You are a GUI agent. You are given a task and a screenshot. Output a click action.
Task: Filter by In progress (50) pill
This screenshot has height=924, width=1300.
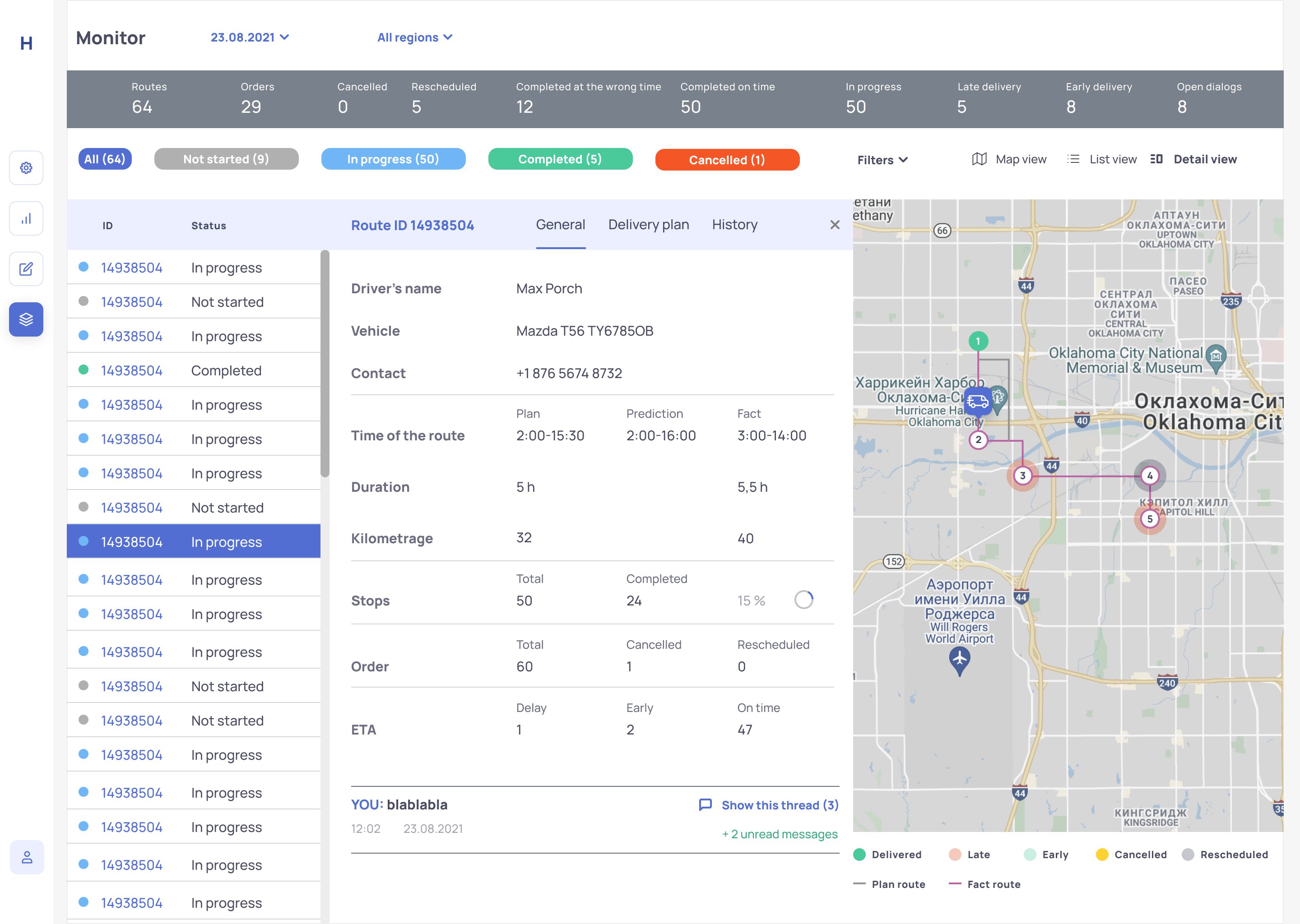[x=393, y=159]
